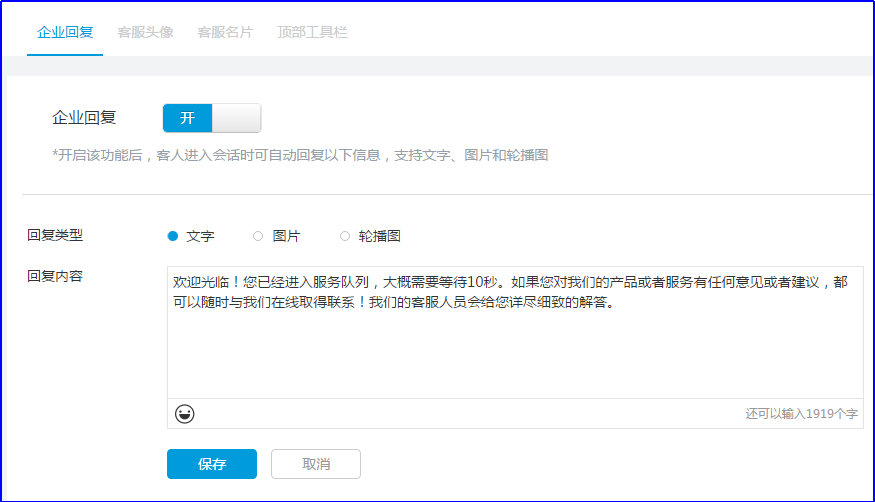This screenshot has width=875, height=502.
Task: Click the hint text starting with *开启该功能后
Action: point(300,155)
